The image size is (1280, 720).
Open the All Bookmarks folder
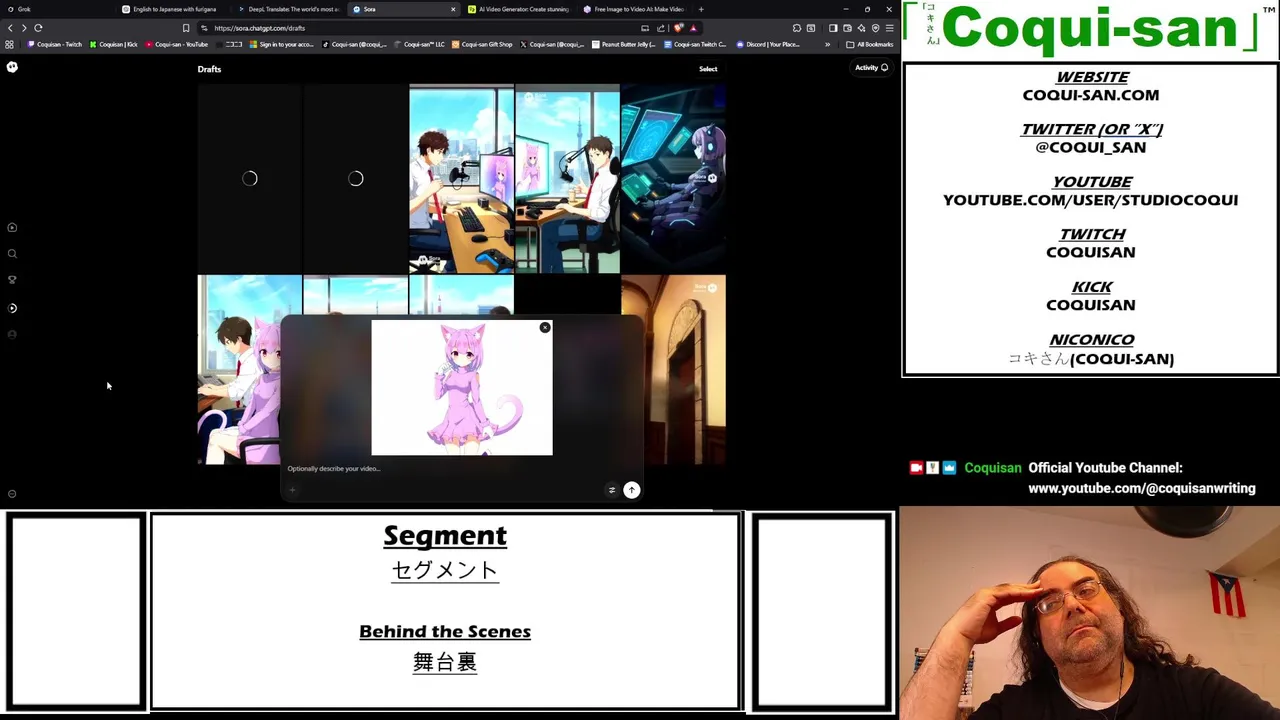pos(871,44)
